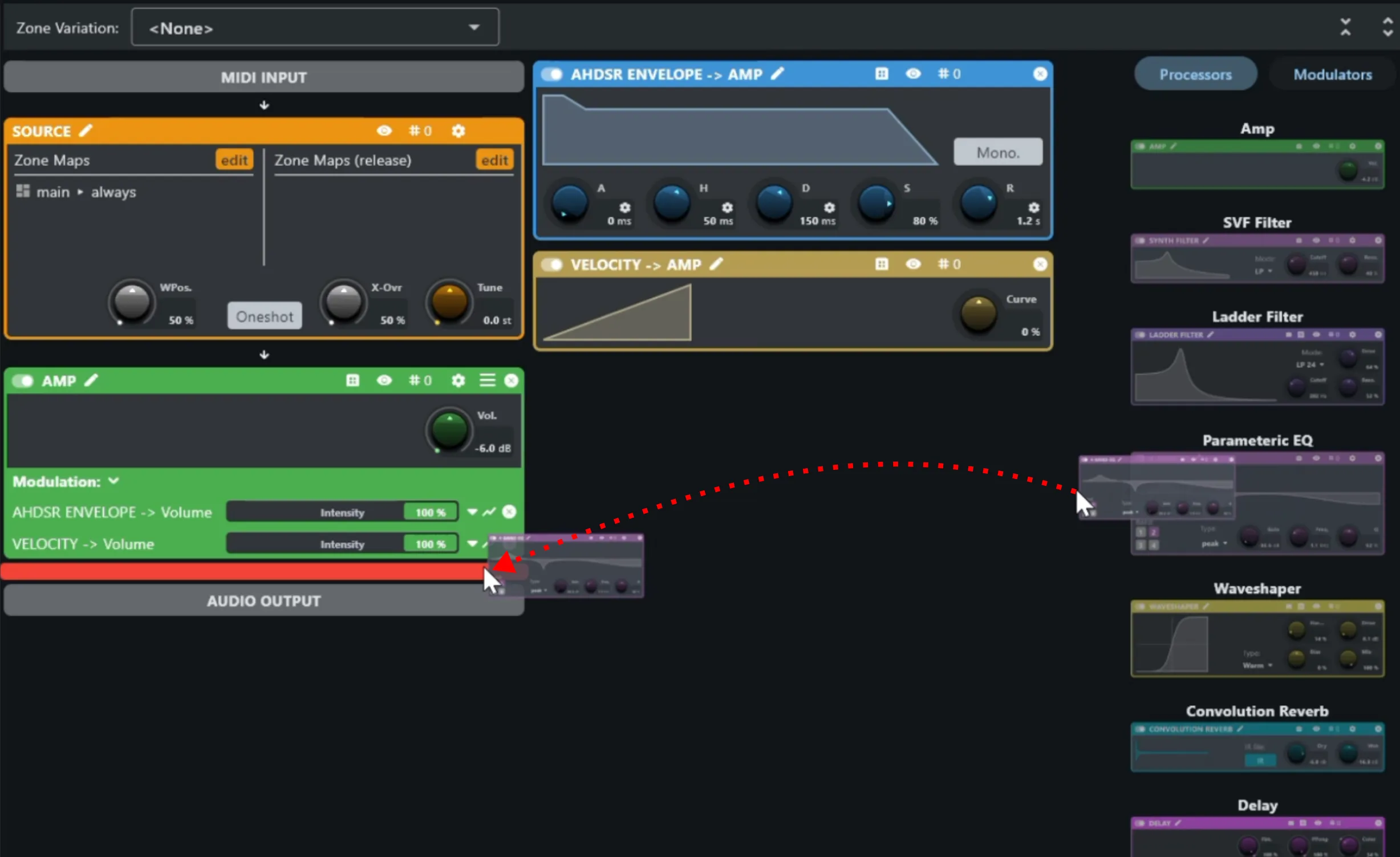Toggle visibility eye on SOURCE module
This screenshot has height=857, width=1400.
click(384, 131)
